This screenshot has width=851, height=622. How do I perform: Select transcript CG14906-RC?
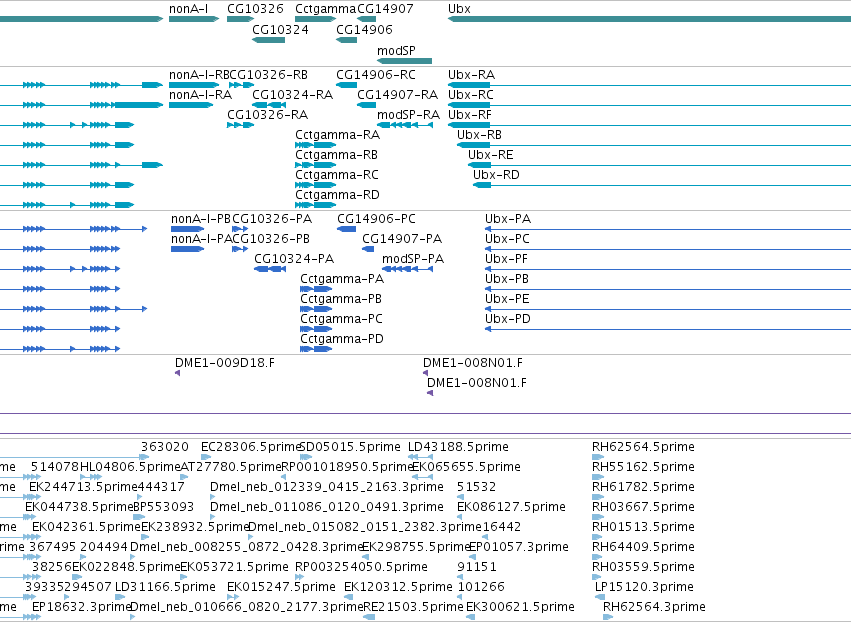coord(346,85)
